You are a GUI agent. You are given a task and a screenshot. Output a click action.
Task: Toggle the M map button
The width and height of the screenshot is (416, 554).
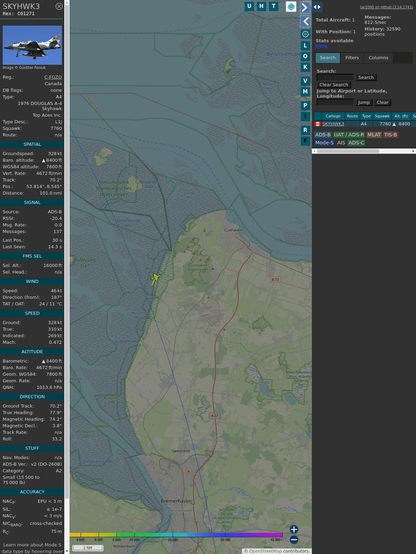[x=305, y=92]
